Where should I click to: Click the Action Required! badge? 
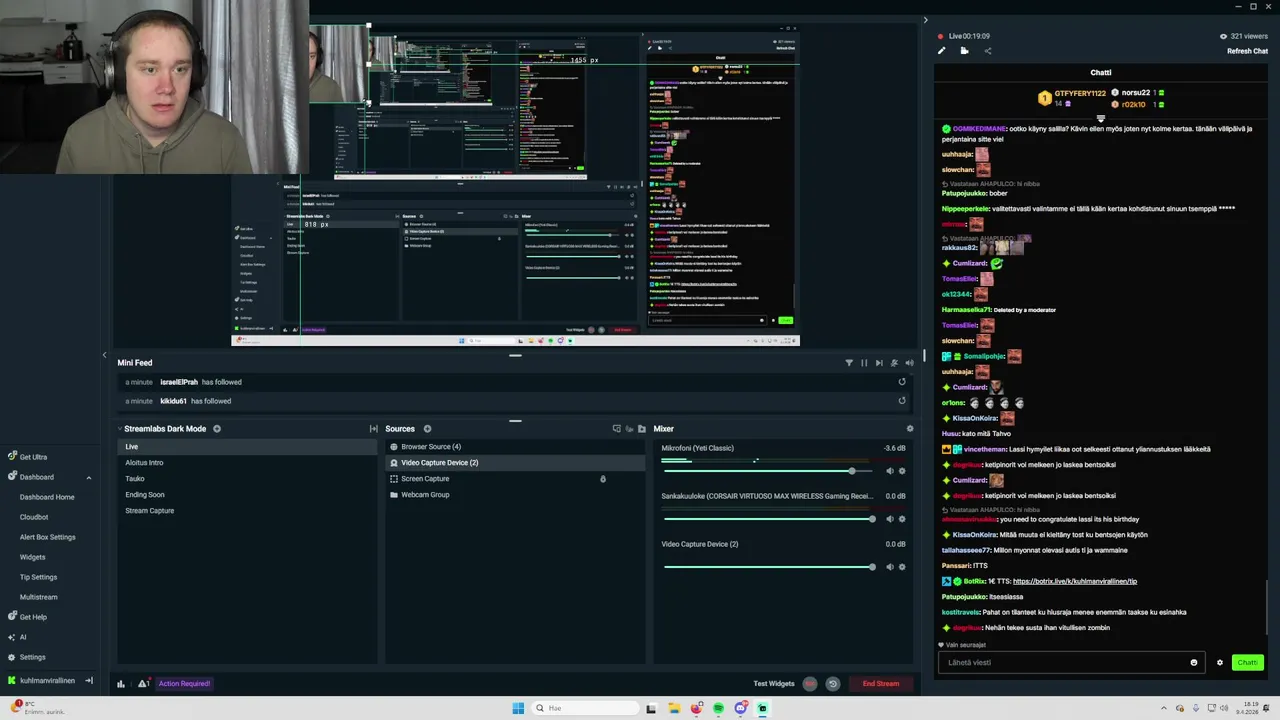click(x=184, y=684)
